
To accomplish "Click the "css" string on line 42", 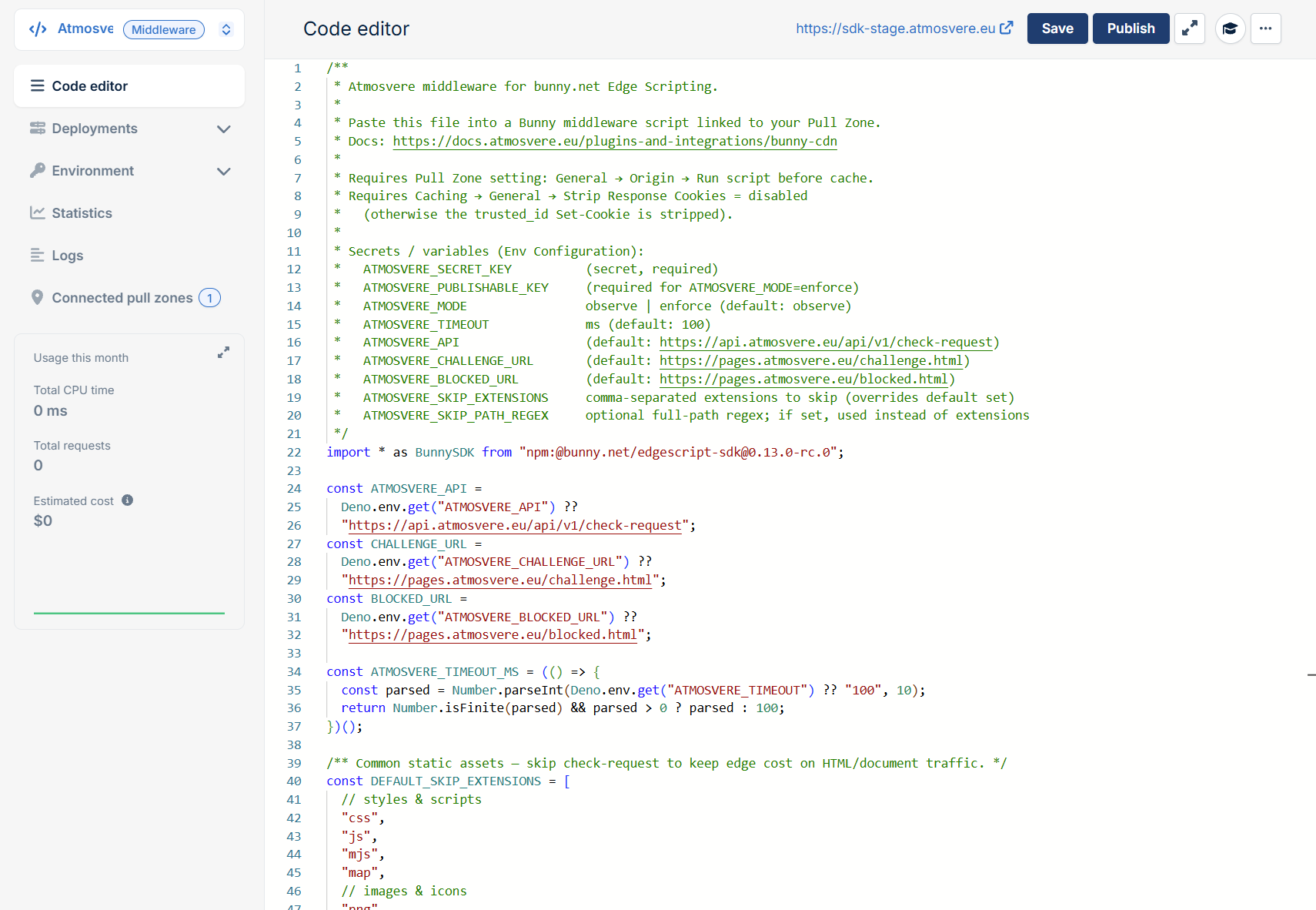I will 359,818.
